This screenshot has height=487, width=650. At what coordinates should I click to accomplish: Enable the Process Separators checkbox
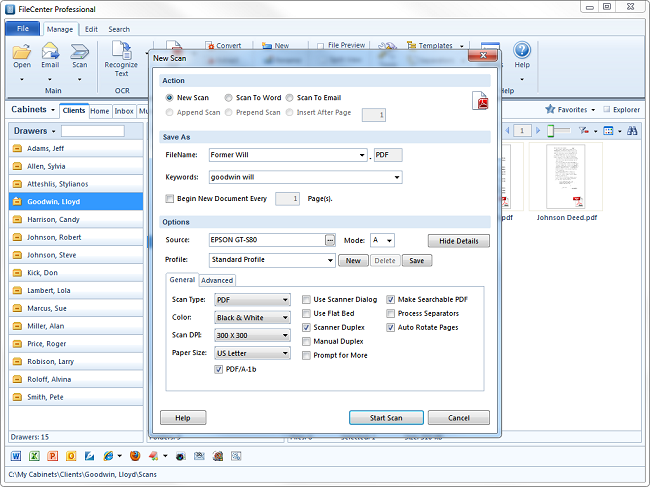(x=390, y=313)
